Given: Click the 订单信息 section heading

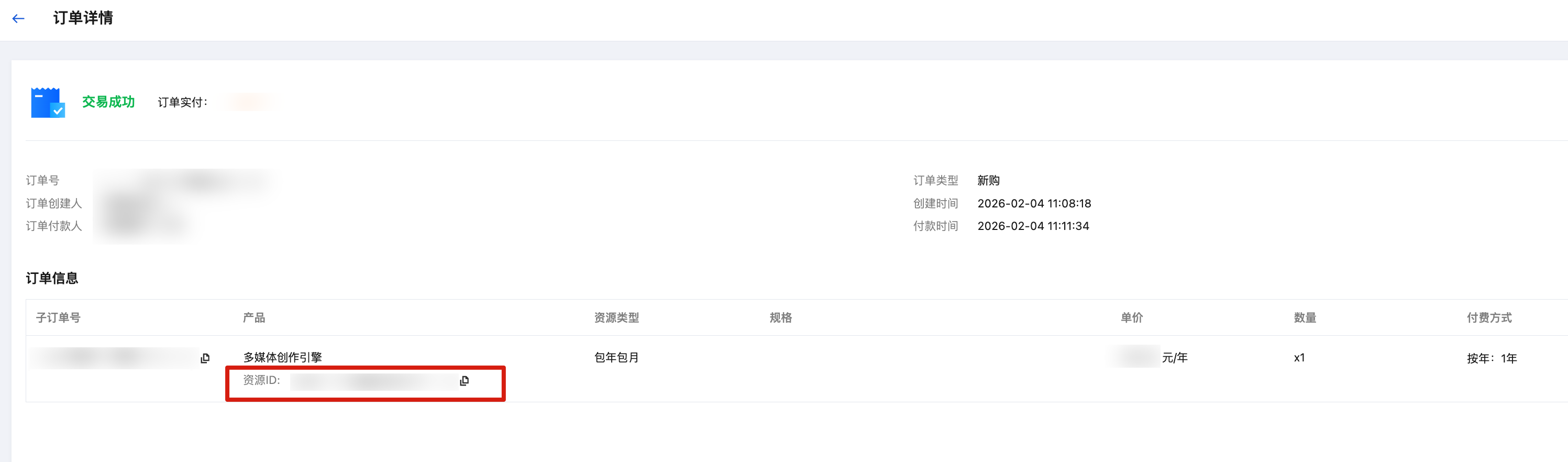Looking at the screenshot, I should point(52,278).
